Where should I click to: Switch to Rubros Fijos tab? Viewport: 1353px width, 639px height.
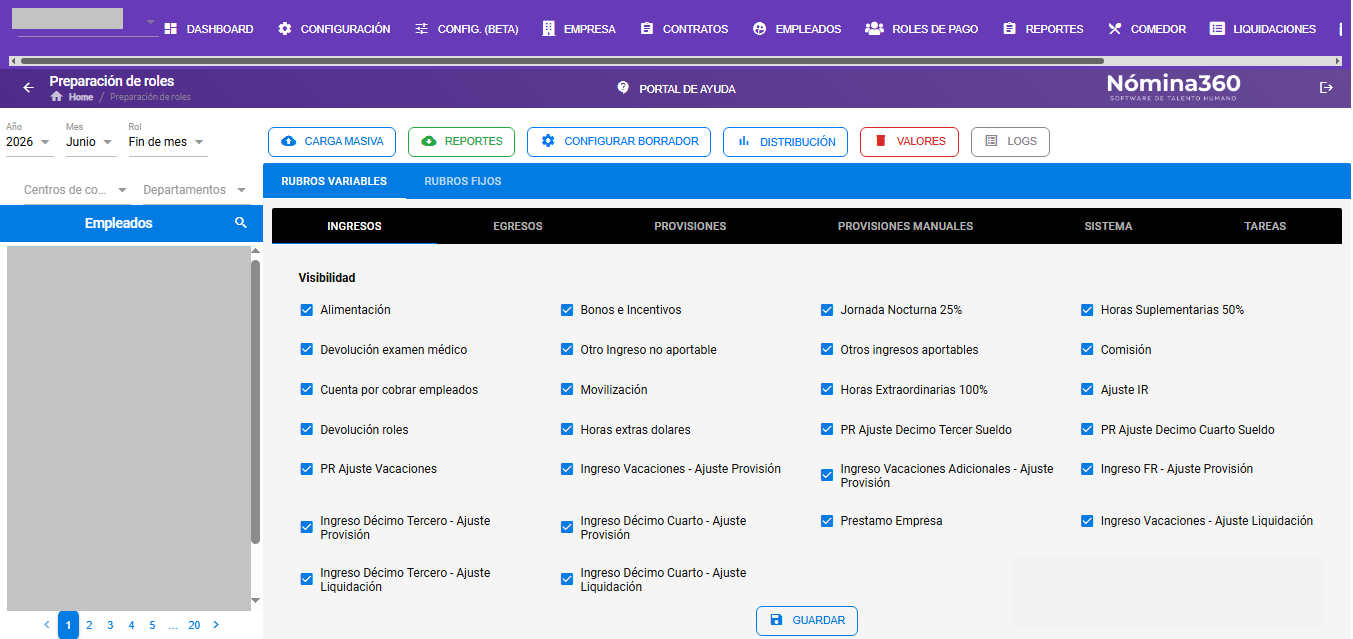pos(463,181)
